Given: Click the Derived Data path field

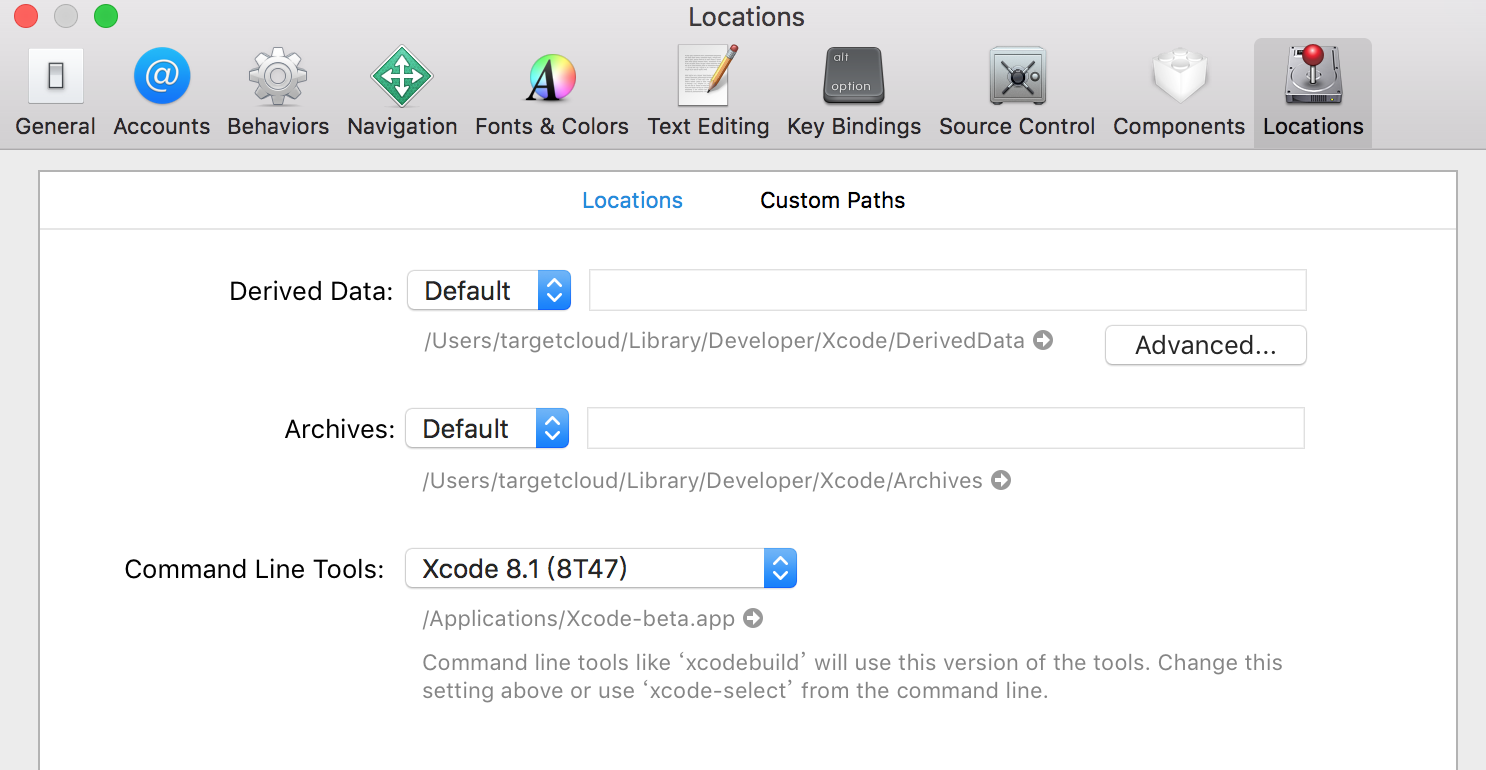Looking at the screenshot, I should [948, 290].
